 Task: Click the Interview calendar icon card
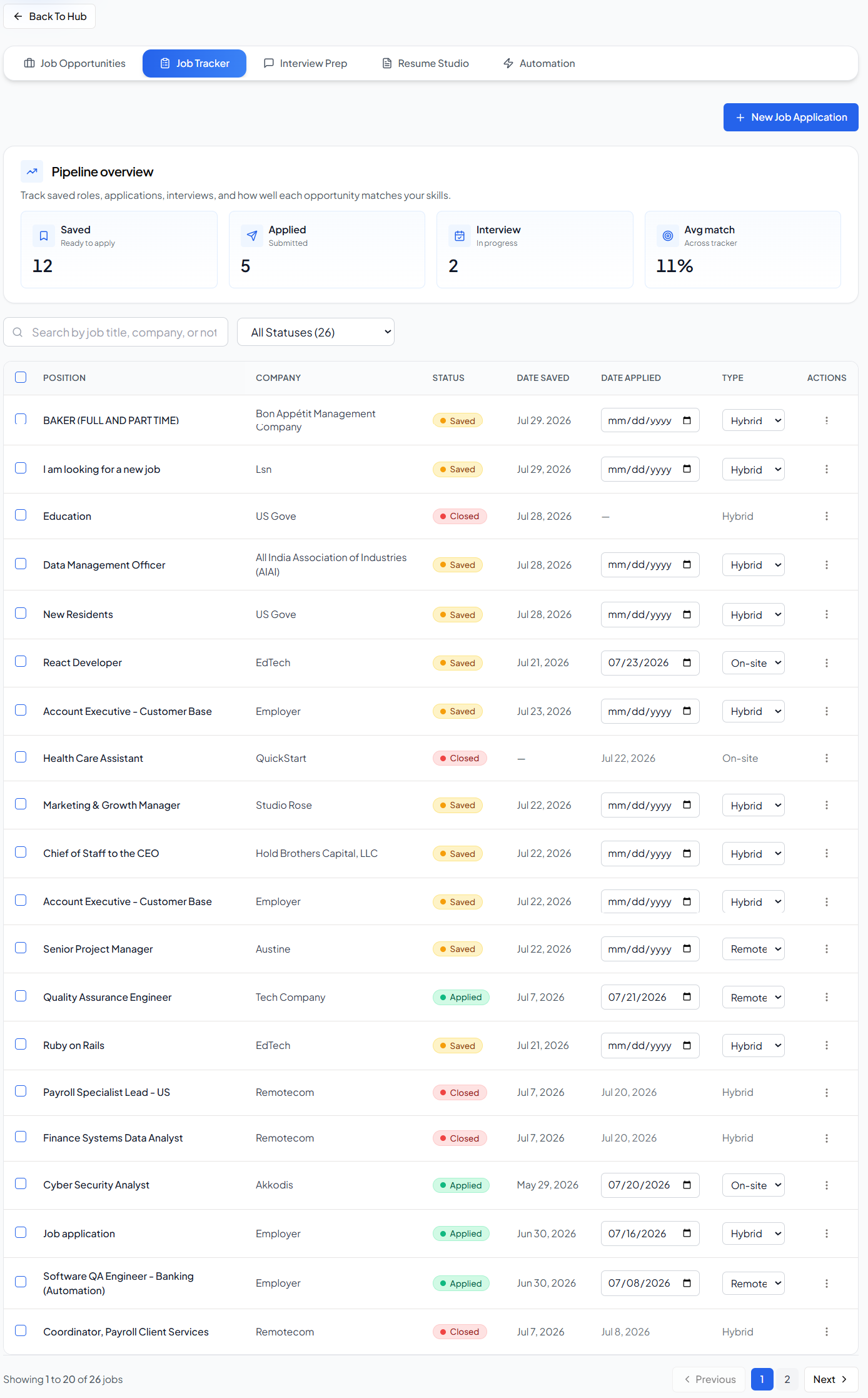[460, 236]
